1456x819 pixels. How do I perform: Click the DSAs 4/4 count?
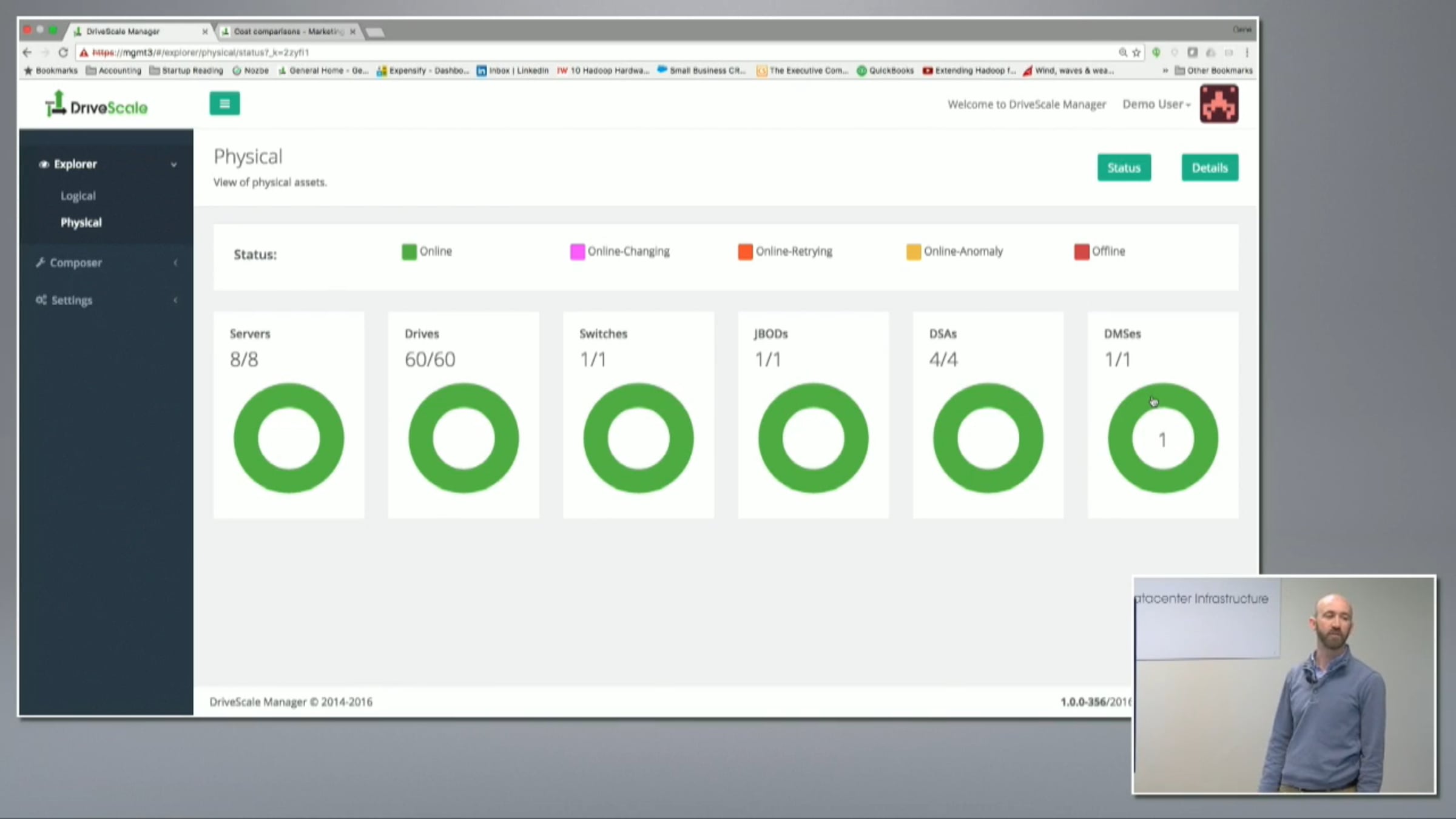click(x=943, y=360)
